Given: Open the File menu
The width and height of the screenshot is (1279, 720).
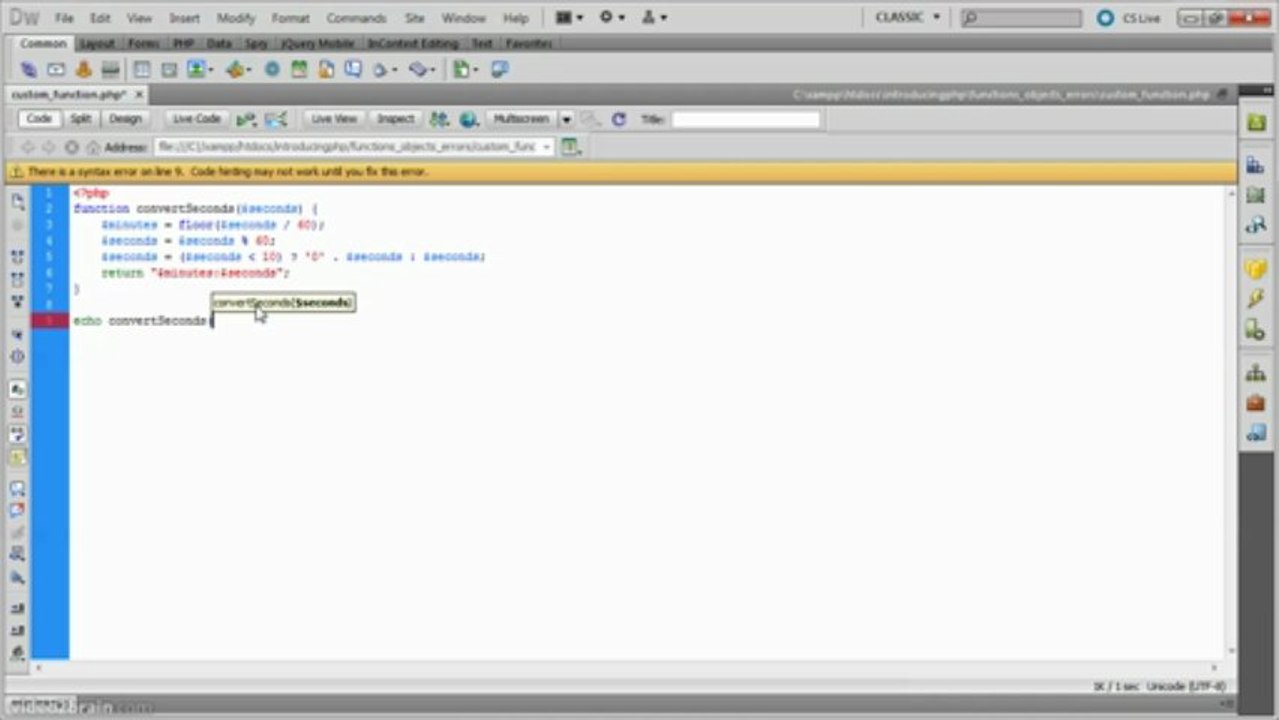Looking at the screenshot, I should pos(64,18).
